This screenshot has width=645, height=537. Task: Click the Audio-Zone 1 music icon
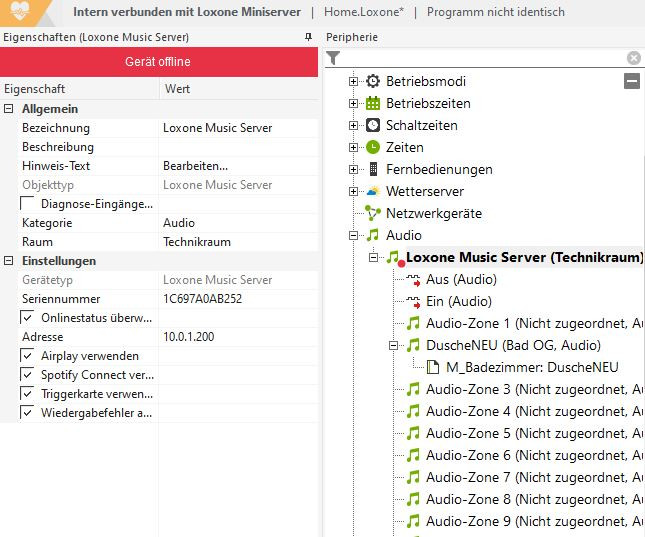click(x=413, y=323)
